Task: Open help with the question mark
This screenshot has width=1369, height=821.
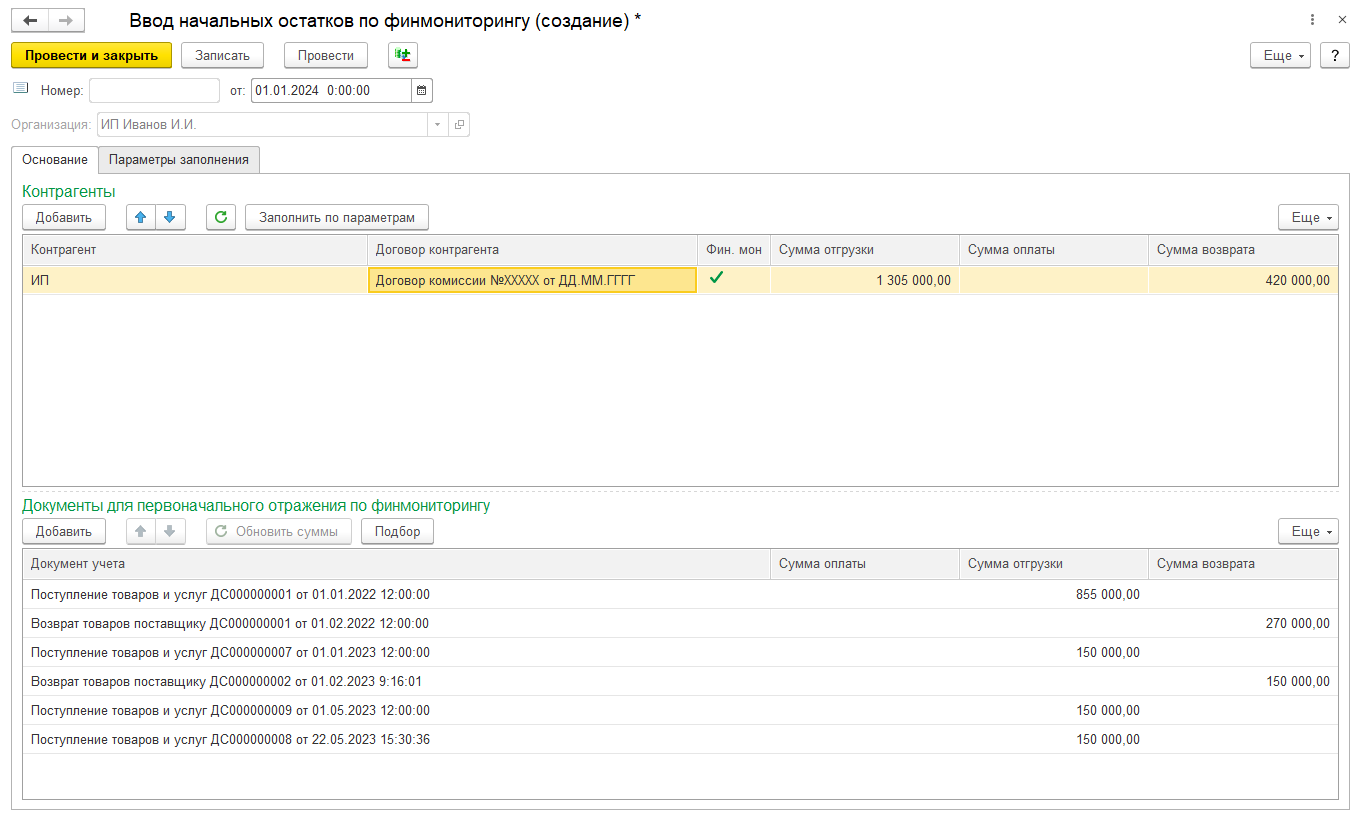Action: coord(1335,56)
